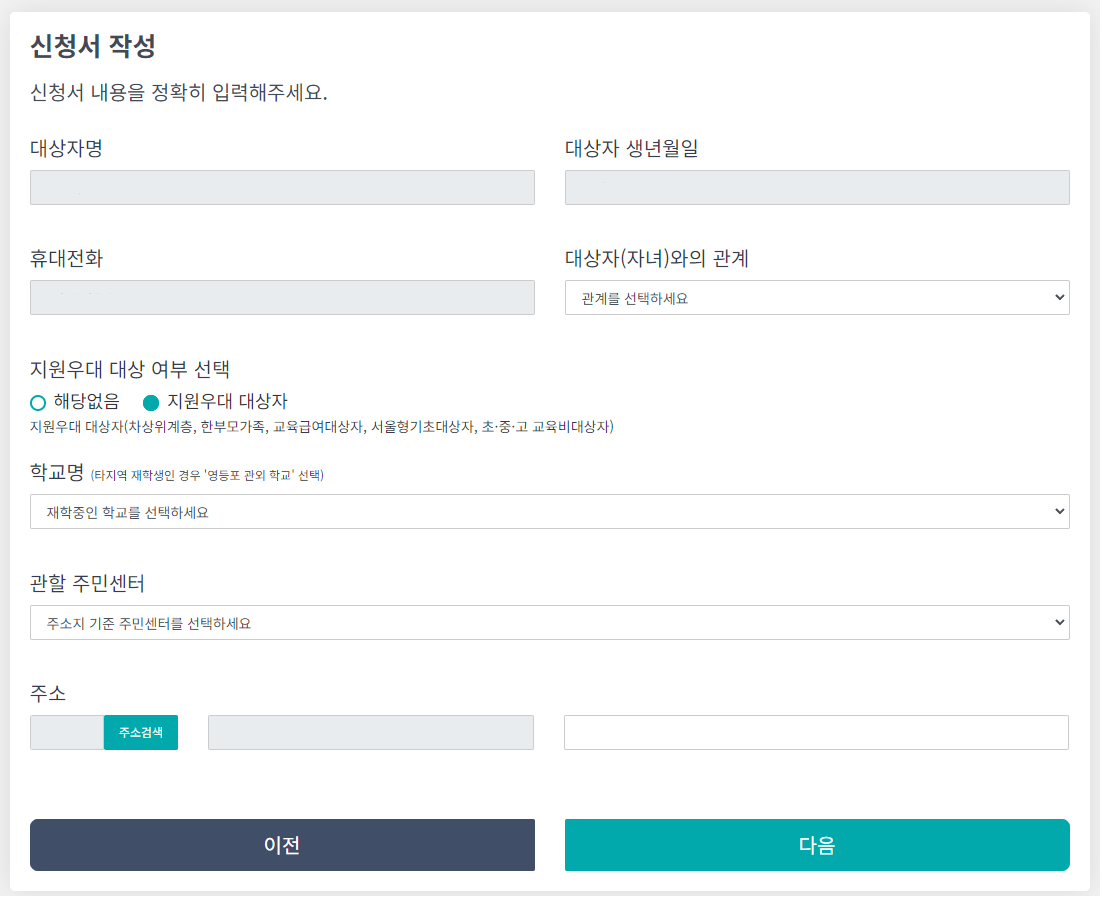Click the grey base address field
Image resolution: width=1103 pixels, height=899 pixels.
pyautogui.click(x=371, y=734)
